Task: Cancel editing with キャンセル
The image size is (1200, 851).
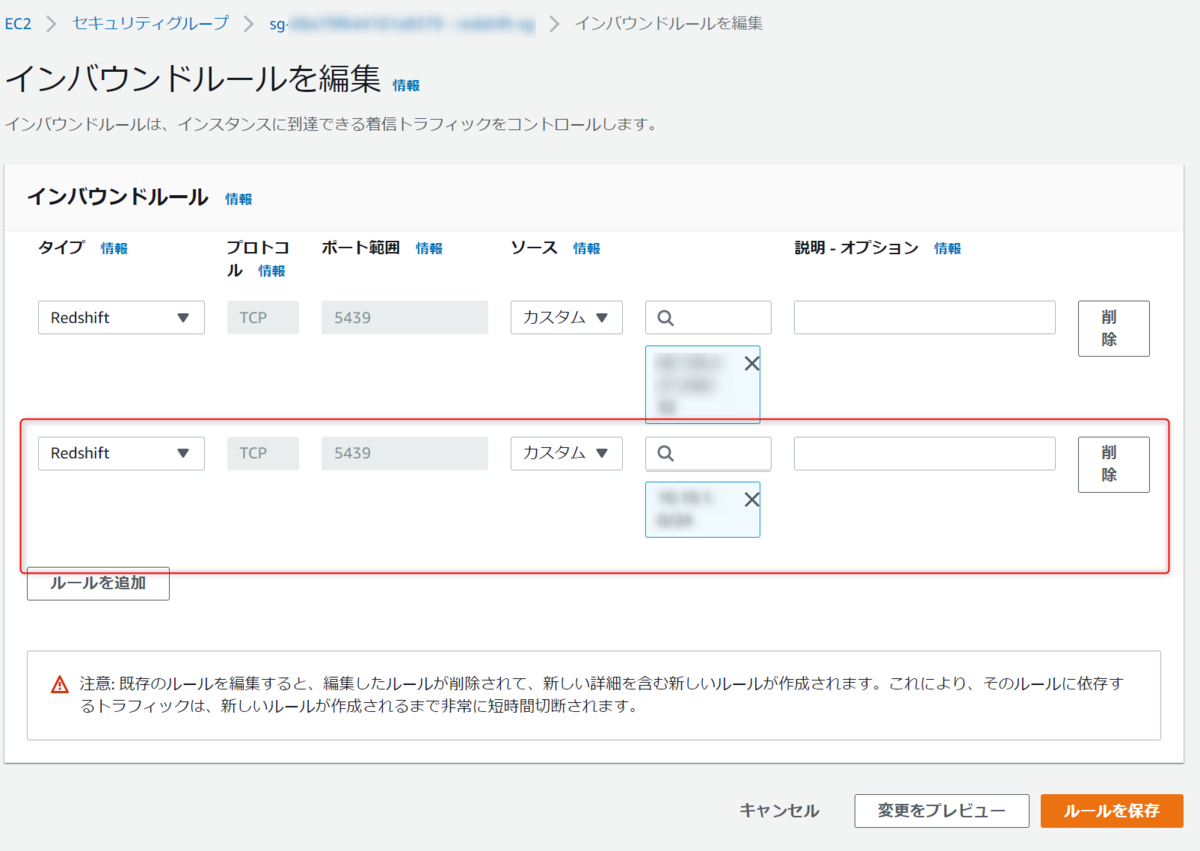Action: [778, 811]
